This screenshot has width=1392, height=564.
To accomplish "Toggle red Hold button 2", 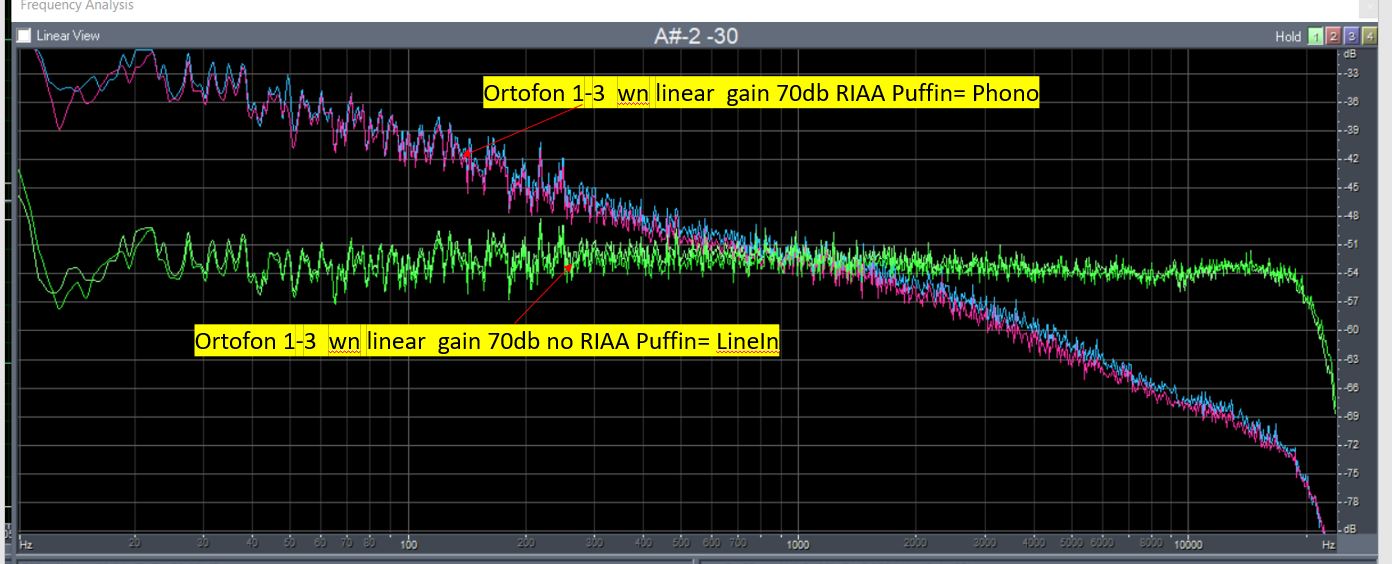I will point(1334,36).
